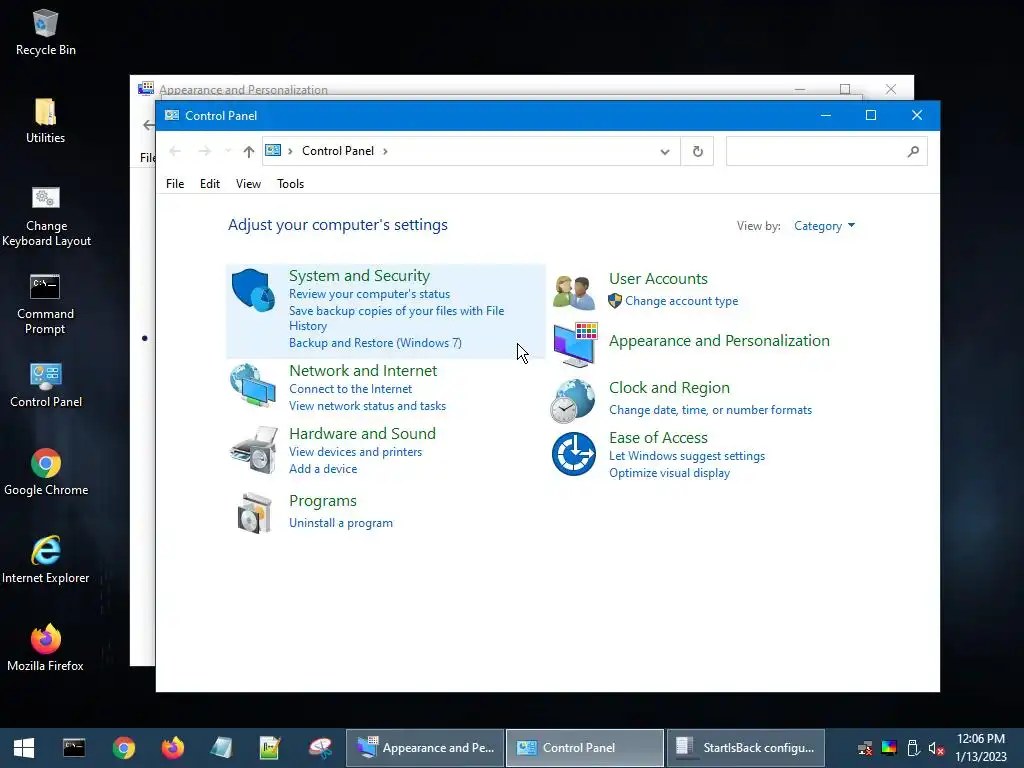Click the Up arrow in navigation bar

(x=248, y=152)
